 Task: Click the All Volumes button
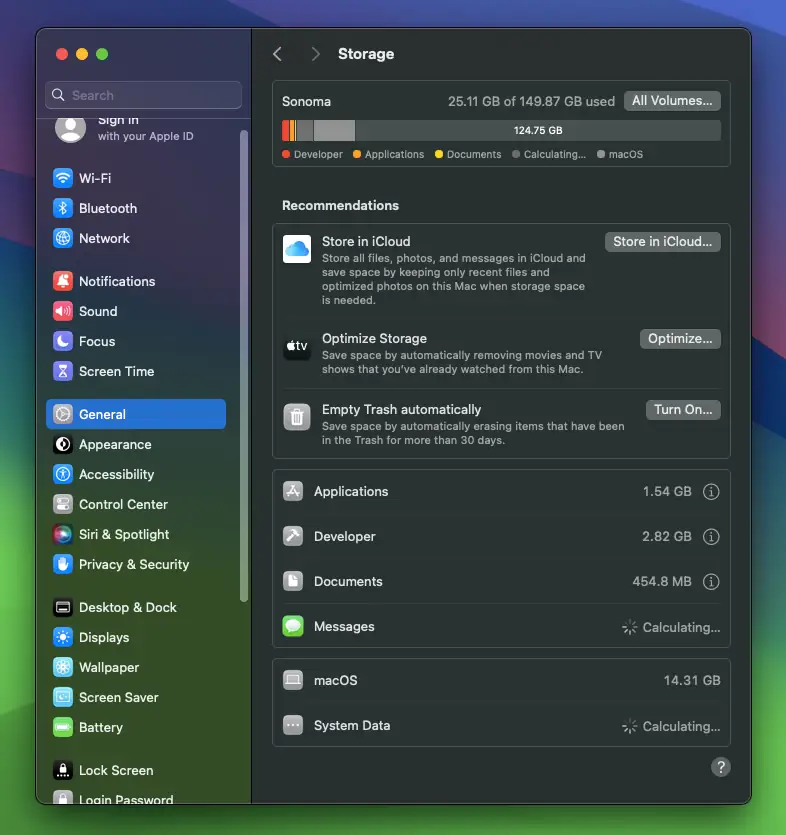(x=672, y=101)
